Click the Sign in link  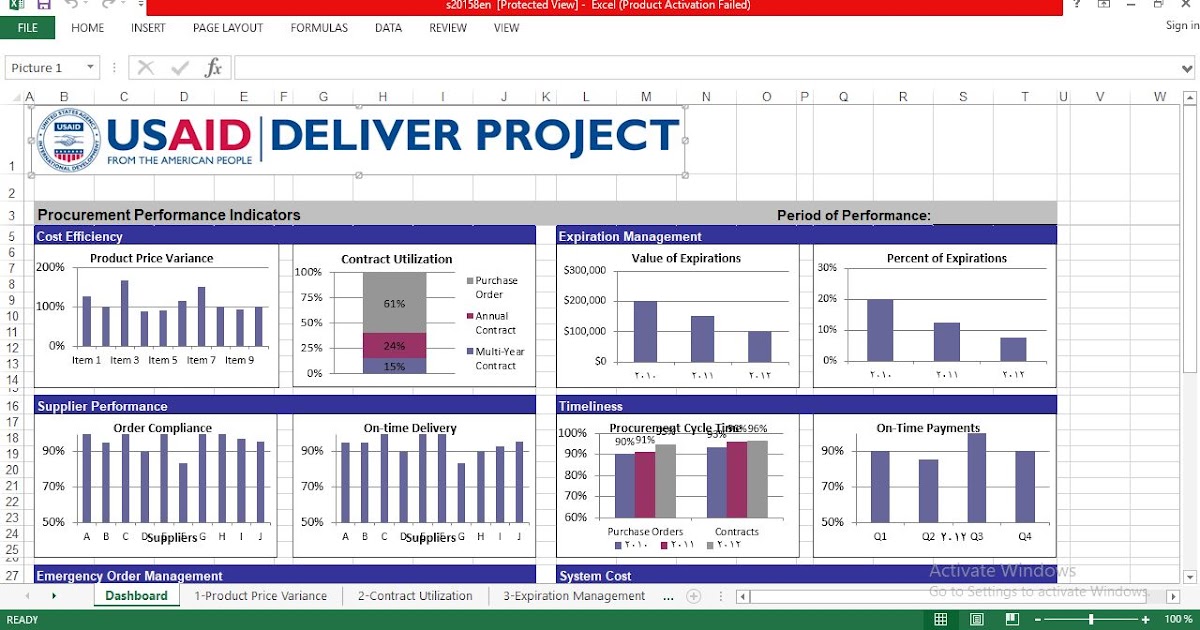tap(1180, 25)
